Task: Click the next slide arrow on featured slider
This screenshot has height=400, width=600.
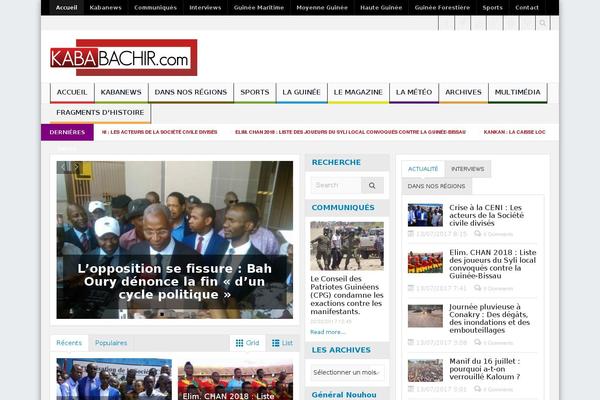Action: (x=76, y=167)
